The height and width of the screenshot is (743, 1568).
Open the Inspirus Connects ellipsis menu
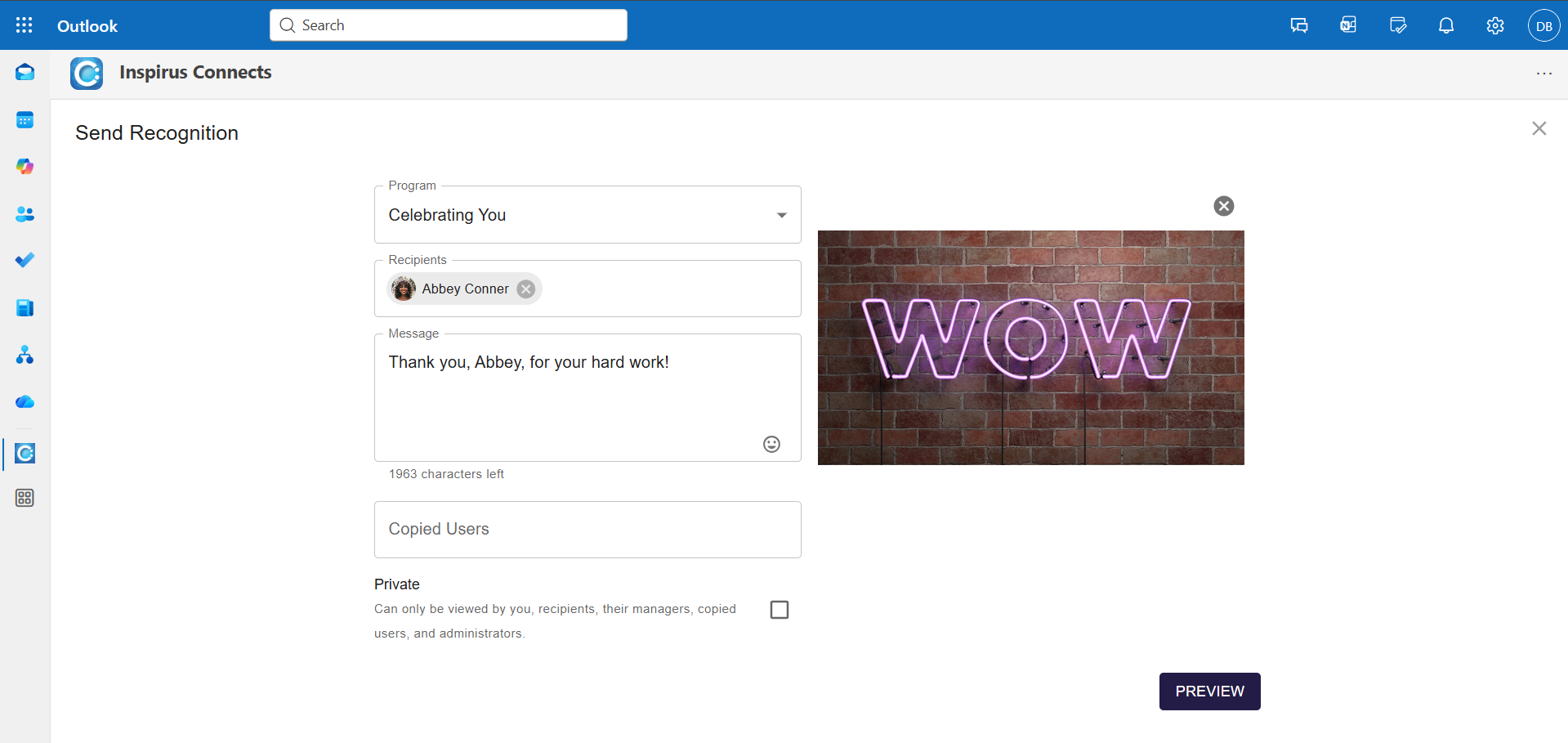click(x=1543, y=74)
